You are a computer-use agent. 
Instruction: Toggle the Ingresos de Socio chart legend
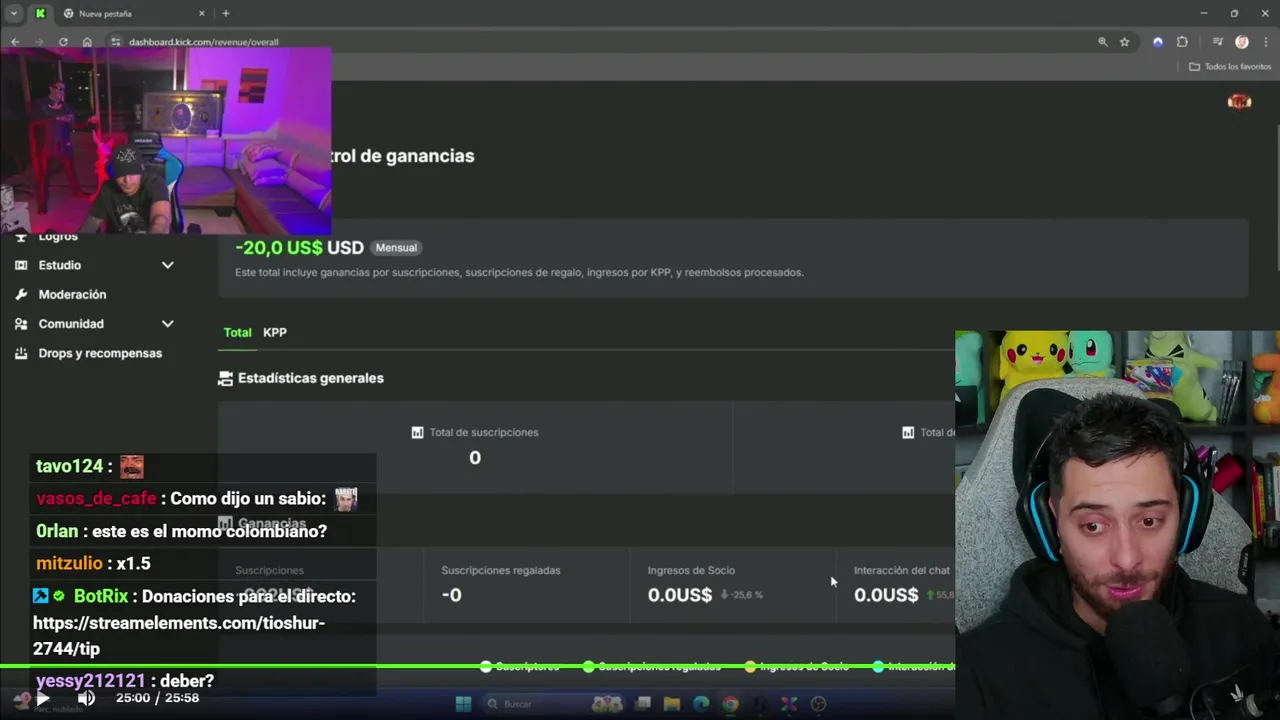point(798,666)
